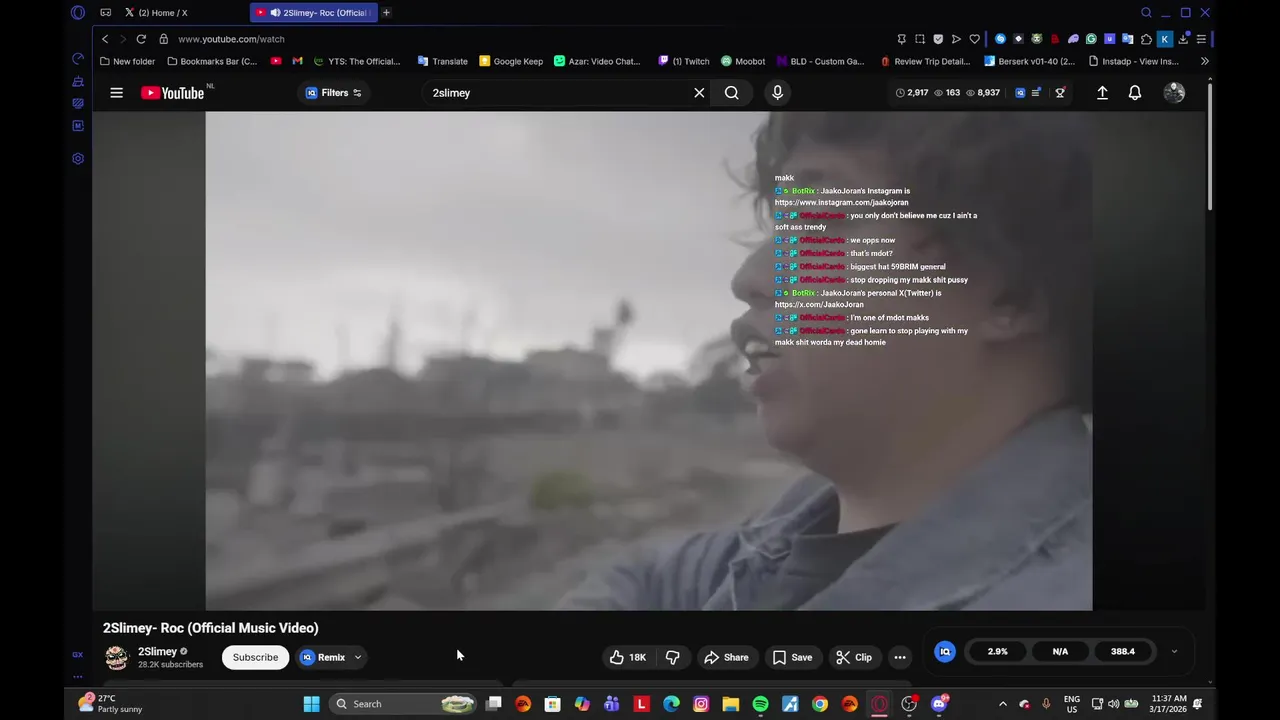Open vidIQ trophy achievements icon
The image size is (1280, 720).
(x=1060, y=93)
